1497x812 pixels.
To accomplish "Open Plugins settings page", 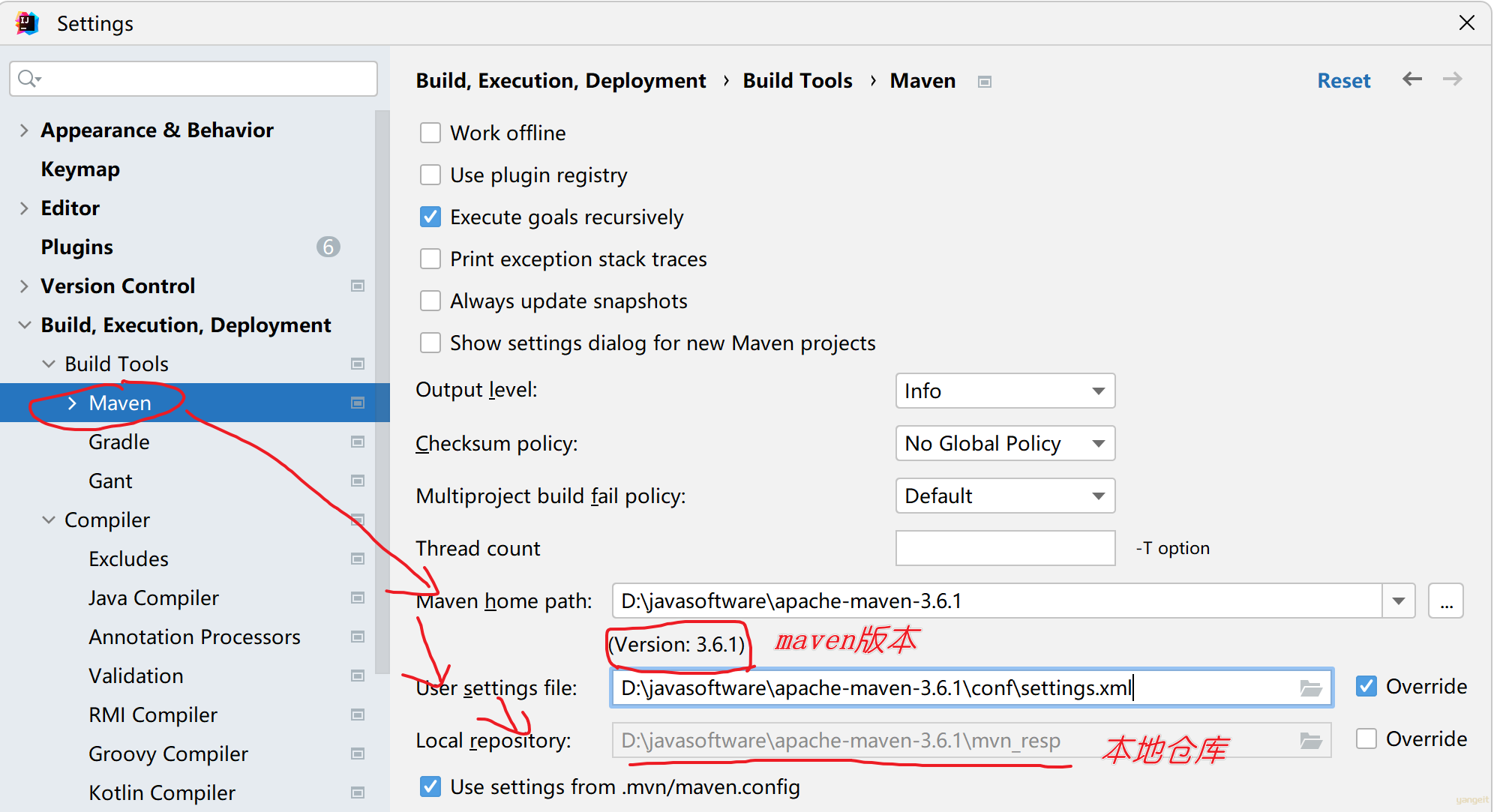I will (x=76, y=247).
